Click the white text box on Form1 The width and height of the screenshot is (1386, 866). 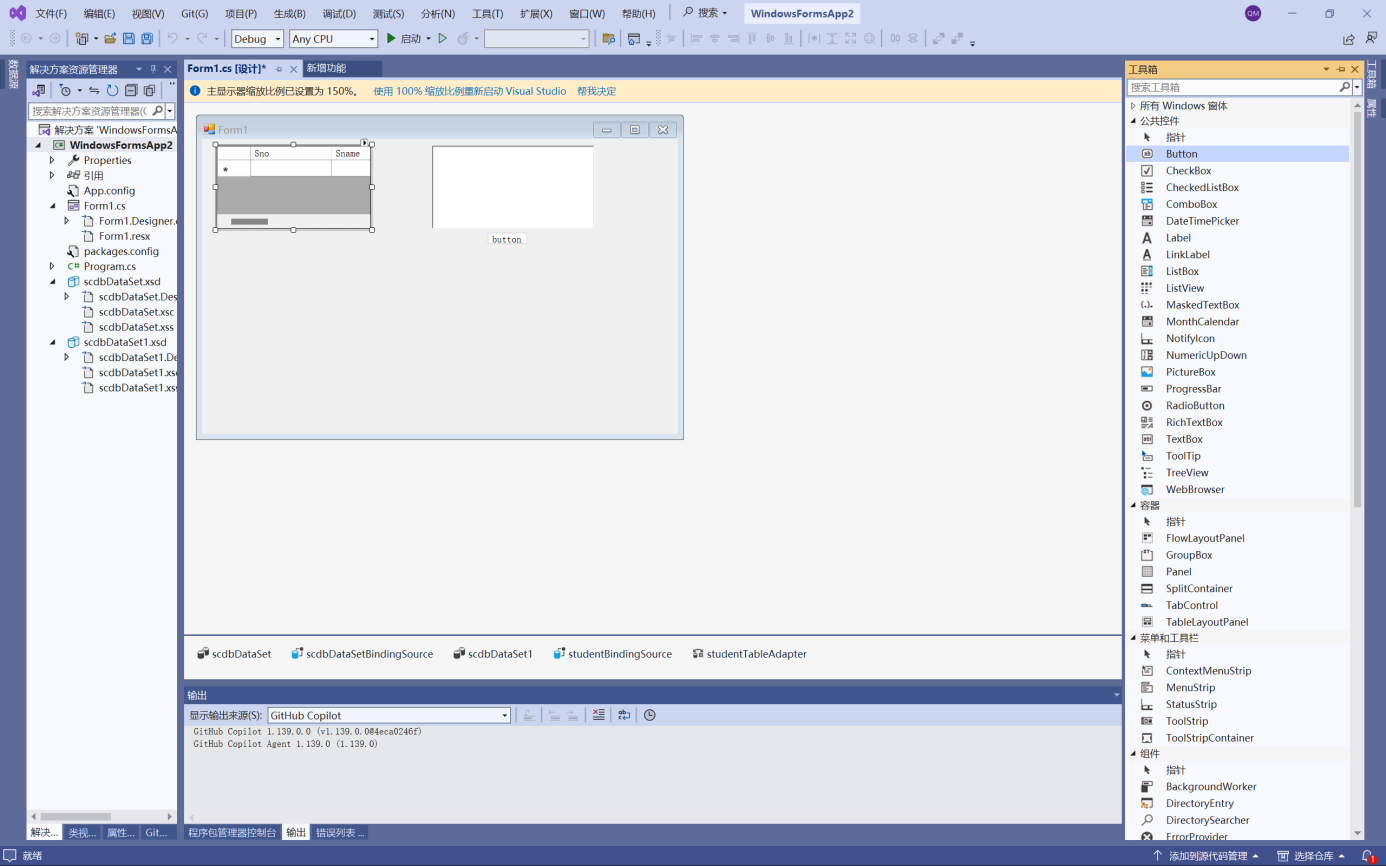513,187
